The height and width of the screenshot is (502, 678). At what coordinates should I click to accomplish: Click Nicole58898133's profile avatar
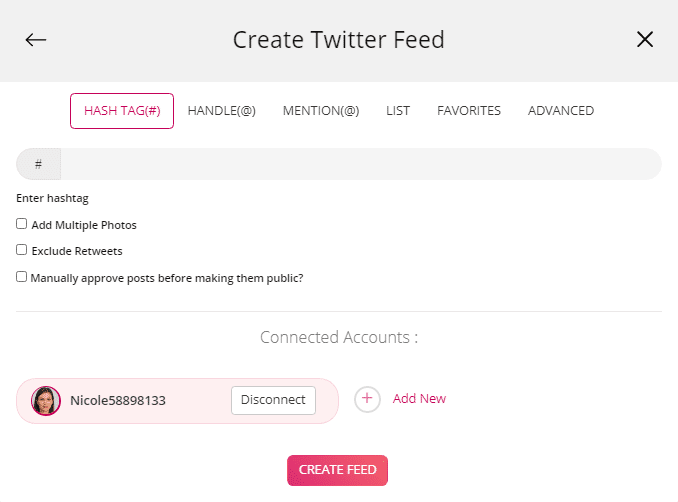[46, 401]
